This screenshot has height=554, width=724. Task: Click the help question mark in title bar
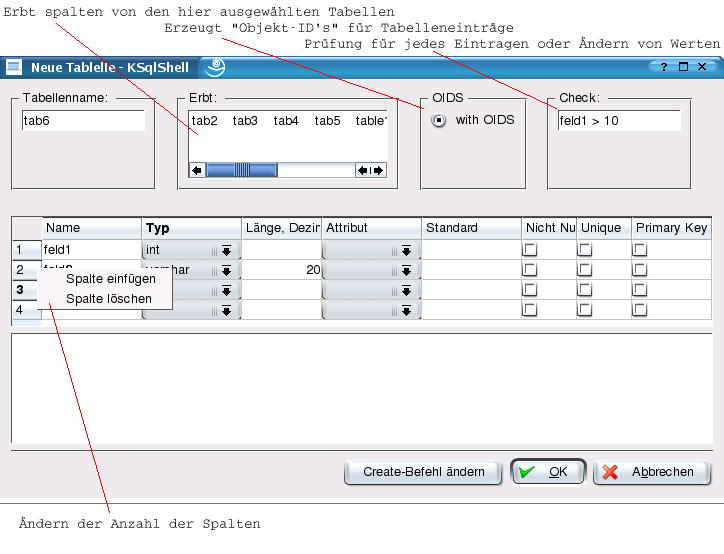point(661,68)
